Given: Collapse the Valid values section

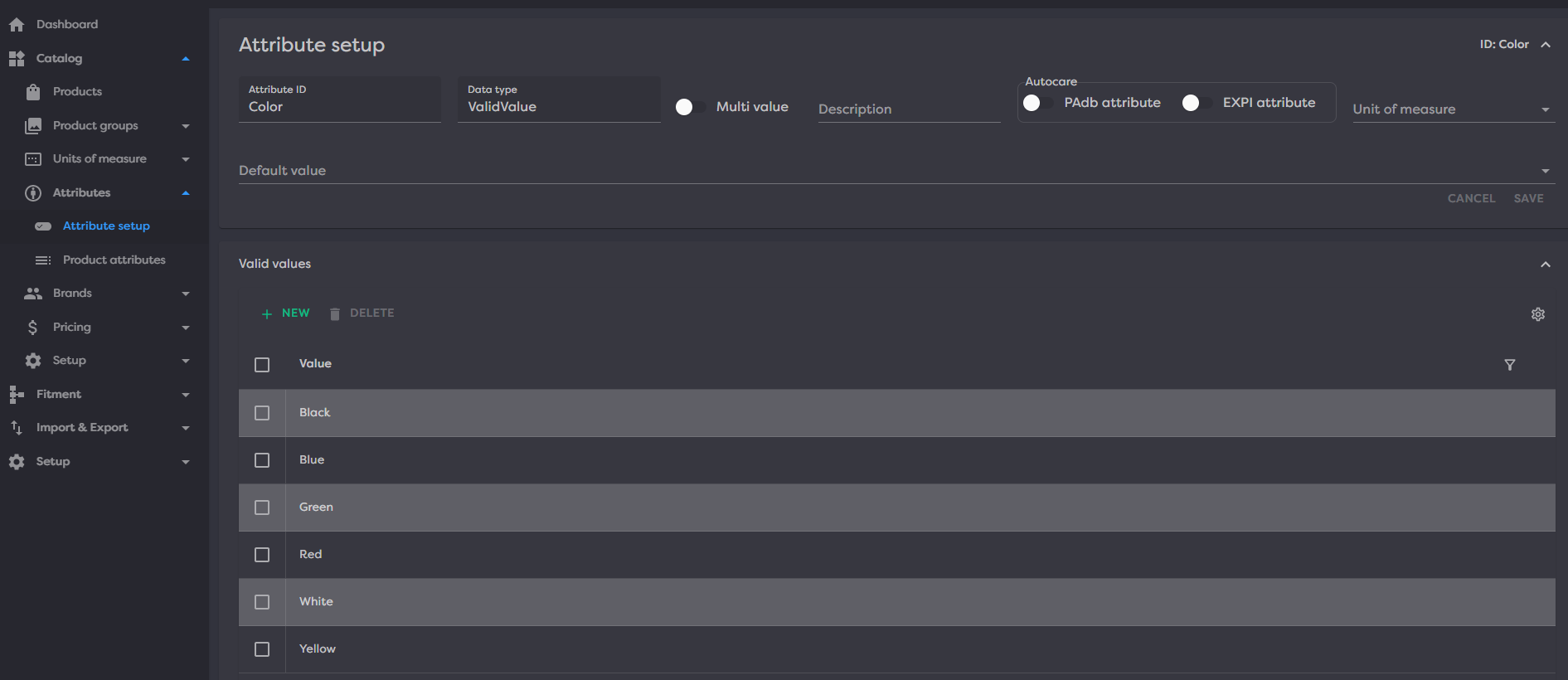Looking at the screenshot, I should 1545,265.
